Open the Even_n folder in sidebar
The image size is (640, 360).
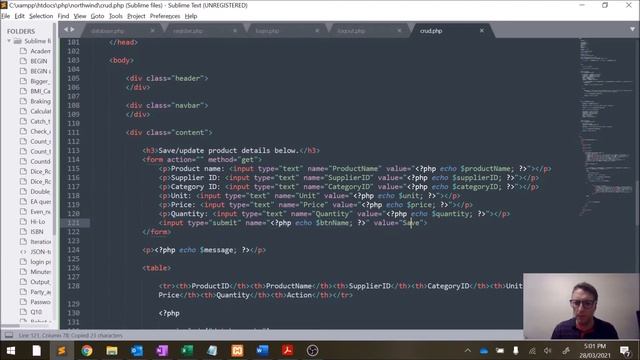click(x=40, y=211)
